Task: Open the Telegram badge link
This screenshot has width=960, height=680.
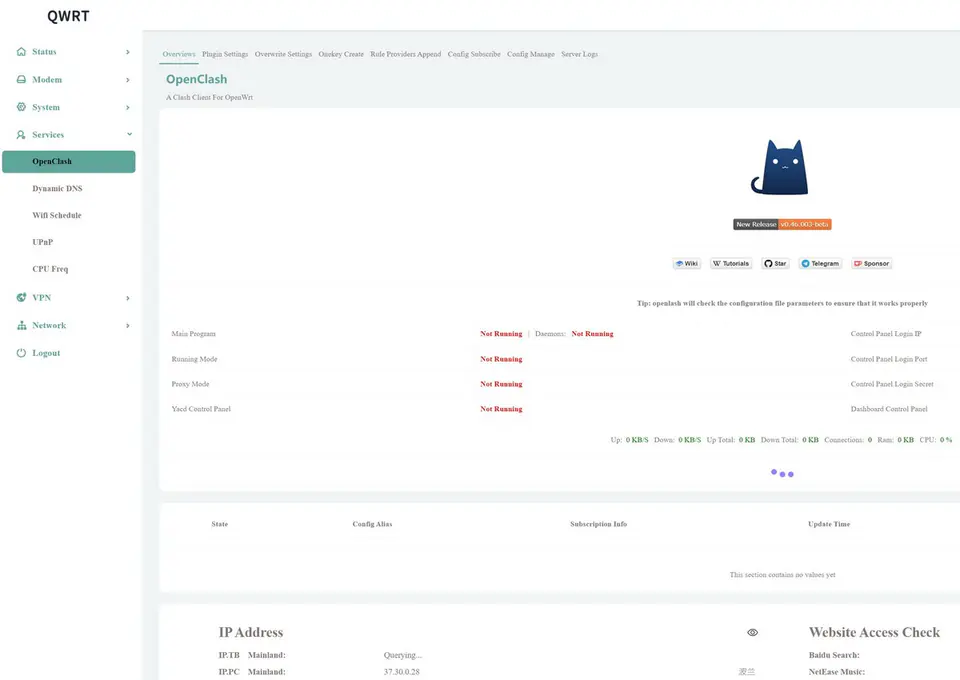Action: point(820,264)
